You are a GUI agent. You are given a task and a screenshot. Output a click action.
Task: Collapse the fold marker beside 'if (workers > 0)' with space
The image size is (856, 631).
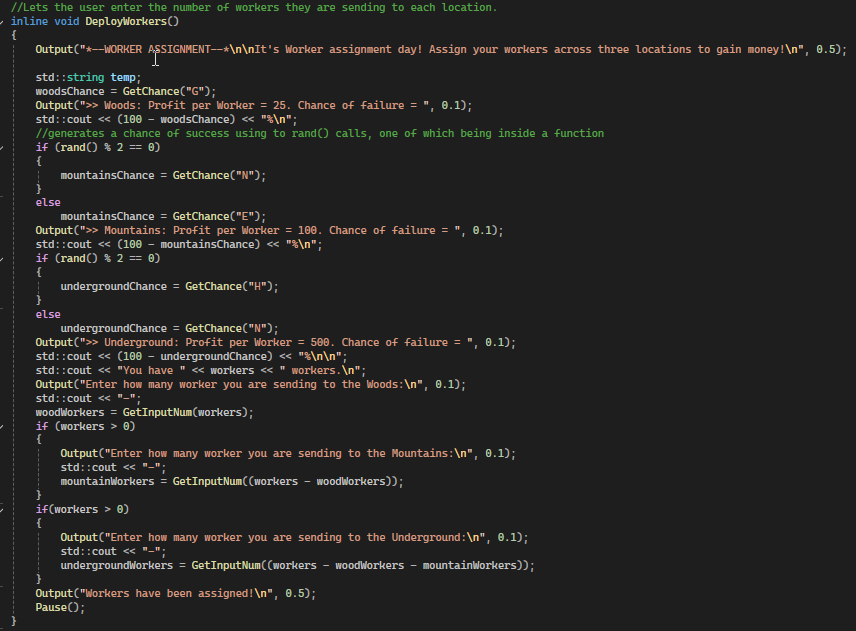pos(2,426)
